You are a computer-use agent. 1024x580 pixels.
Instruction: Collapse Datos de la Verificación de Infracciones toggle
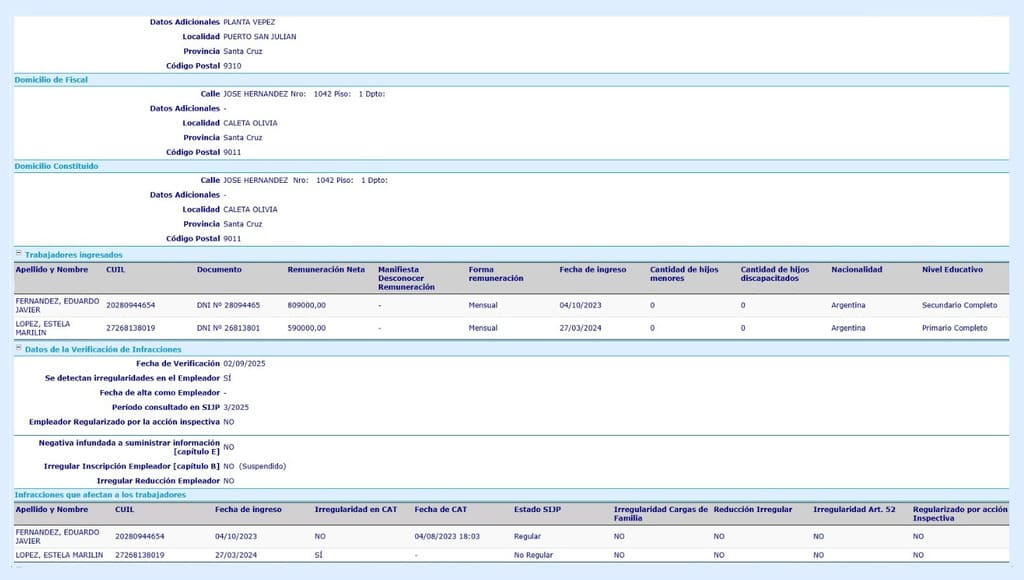point(18,349)
